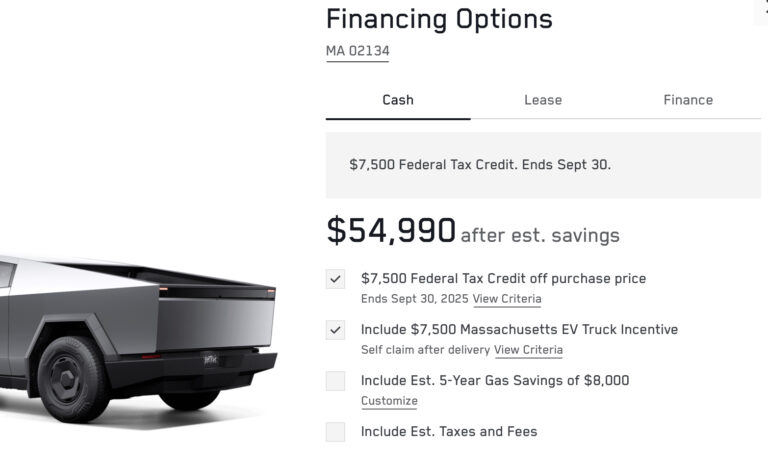Switch to the Cash tab
Screen dimensions: 768x463
(x=398, y=100)
